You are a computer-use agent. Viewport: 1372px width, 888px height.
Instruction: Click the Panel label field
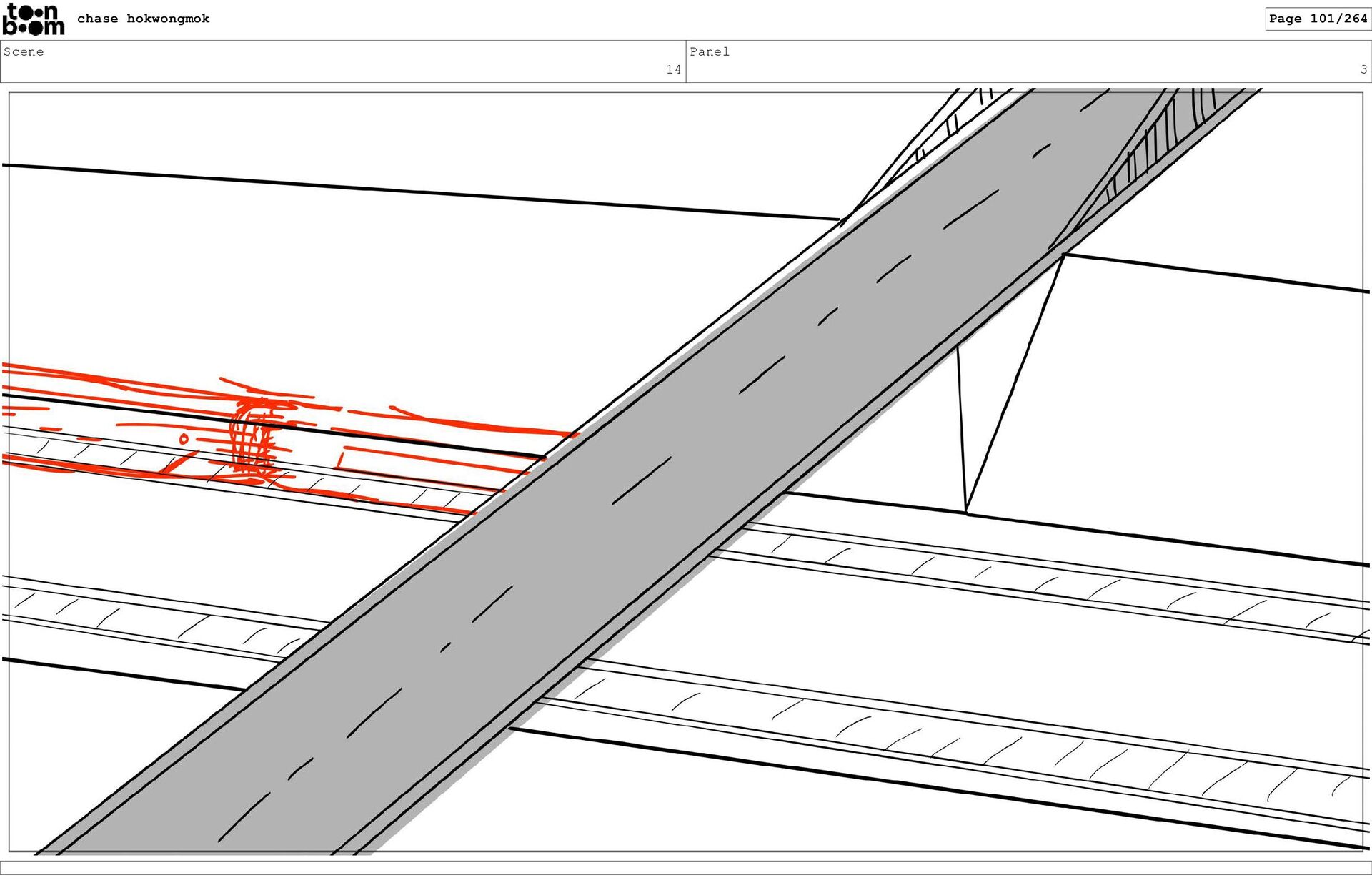pyautogui.click(x=710, y=51)
